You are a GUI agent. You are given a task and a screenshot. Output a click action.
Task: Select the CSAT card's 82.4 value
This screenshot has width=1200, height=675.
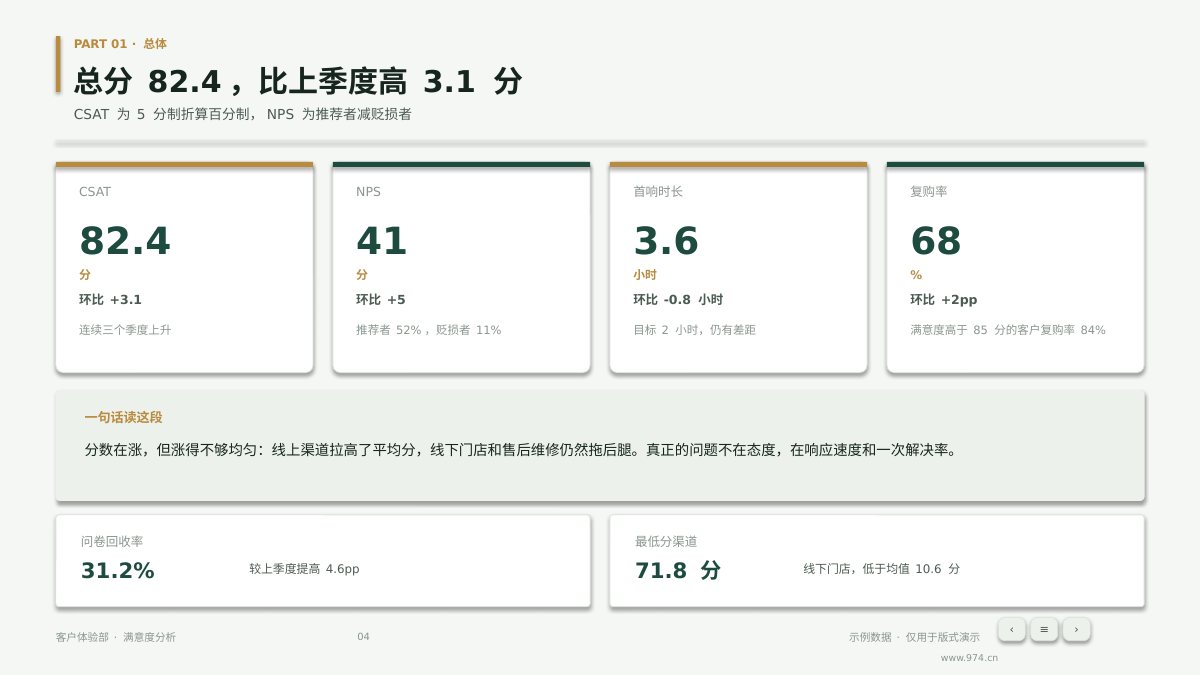[125, 241]
